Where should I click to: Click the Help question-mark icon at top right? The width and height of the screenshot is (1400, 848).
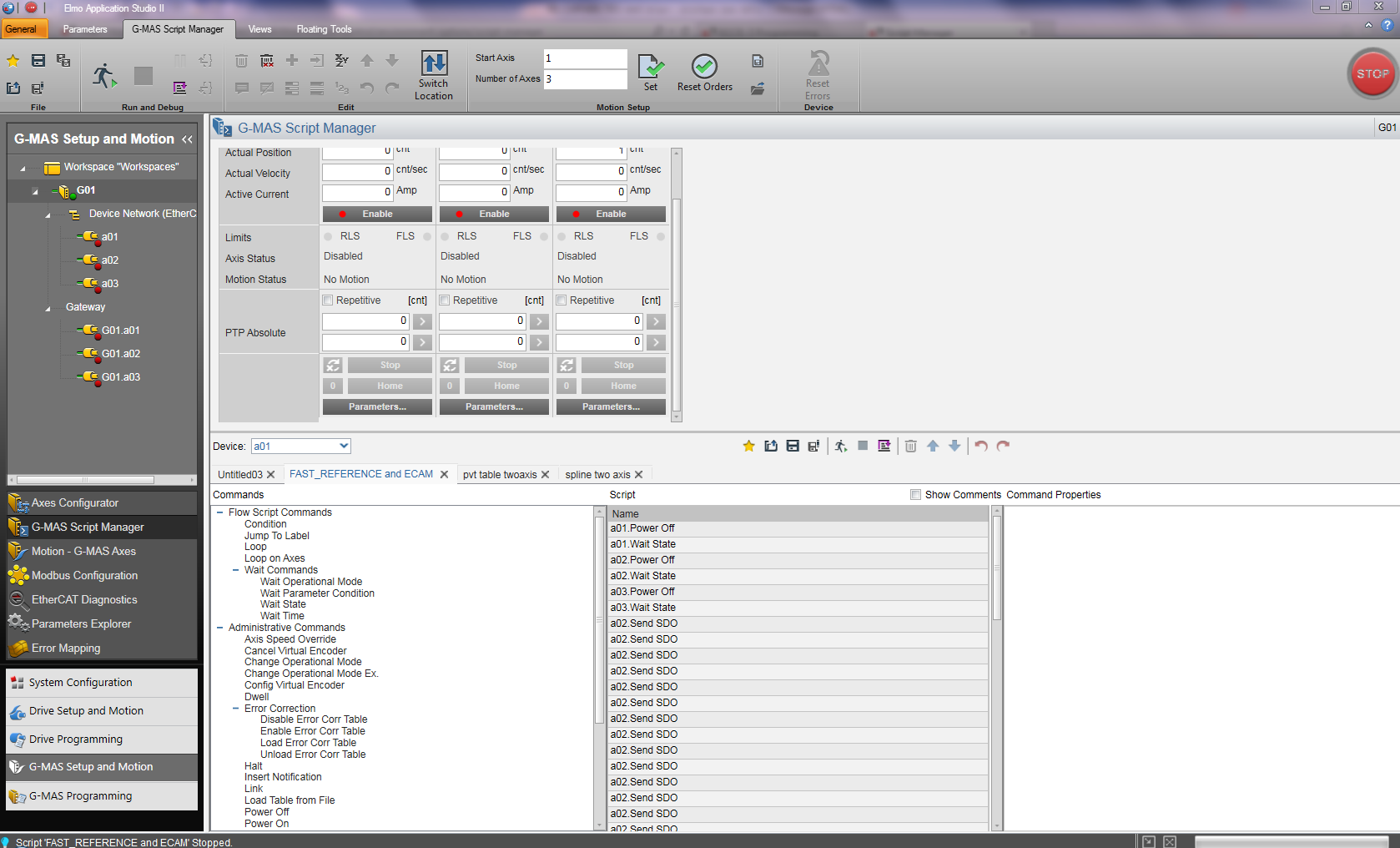pyautogui.click(x=1387, y=25)
